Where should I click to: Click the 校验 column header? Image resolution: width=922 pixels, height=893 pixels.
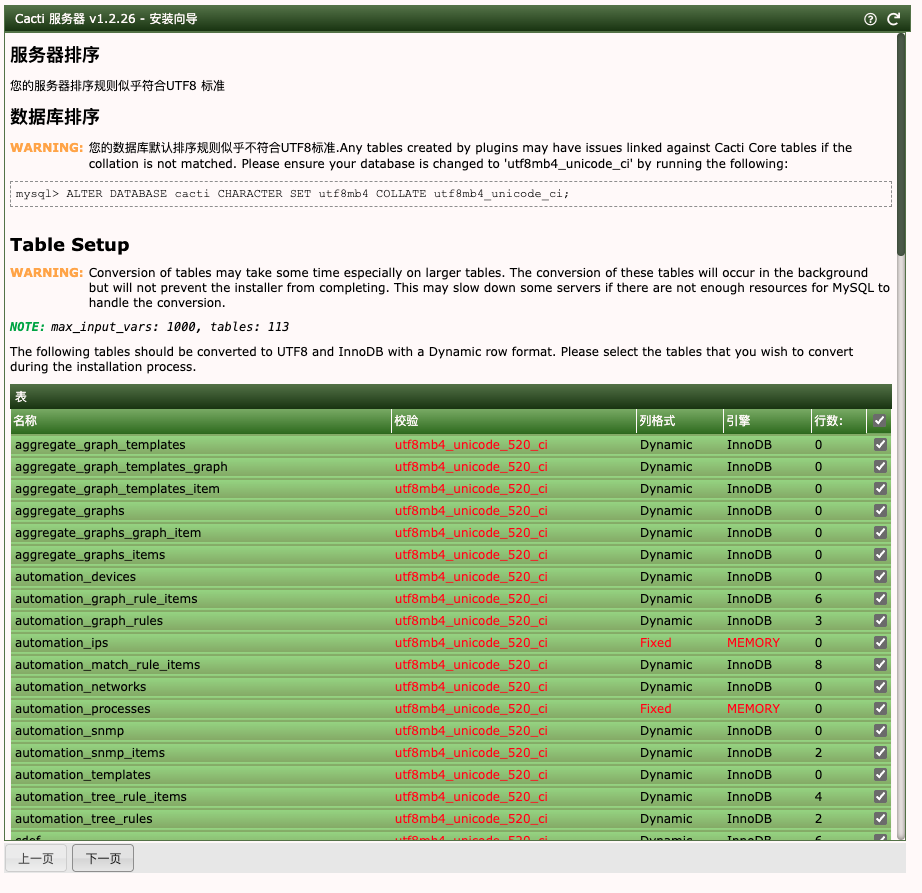pyautogui.click(x=513, y=421)
